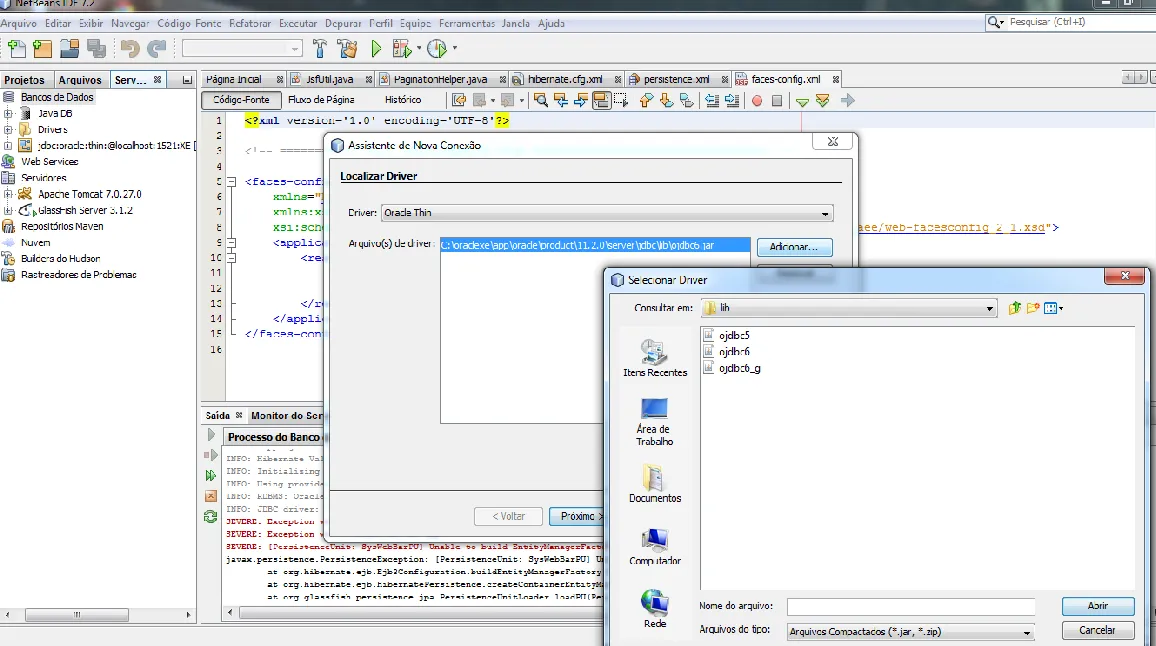The width and height of the screenshot is (1156, 646).
Task: Open the Driver dropdown showing Oracle Thin
Action: 606,213
